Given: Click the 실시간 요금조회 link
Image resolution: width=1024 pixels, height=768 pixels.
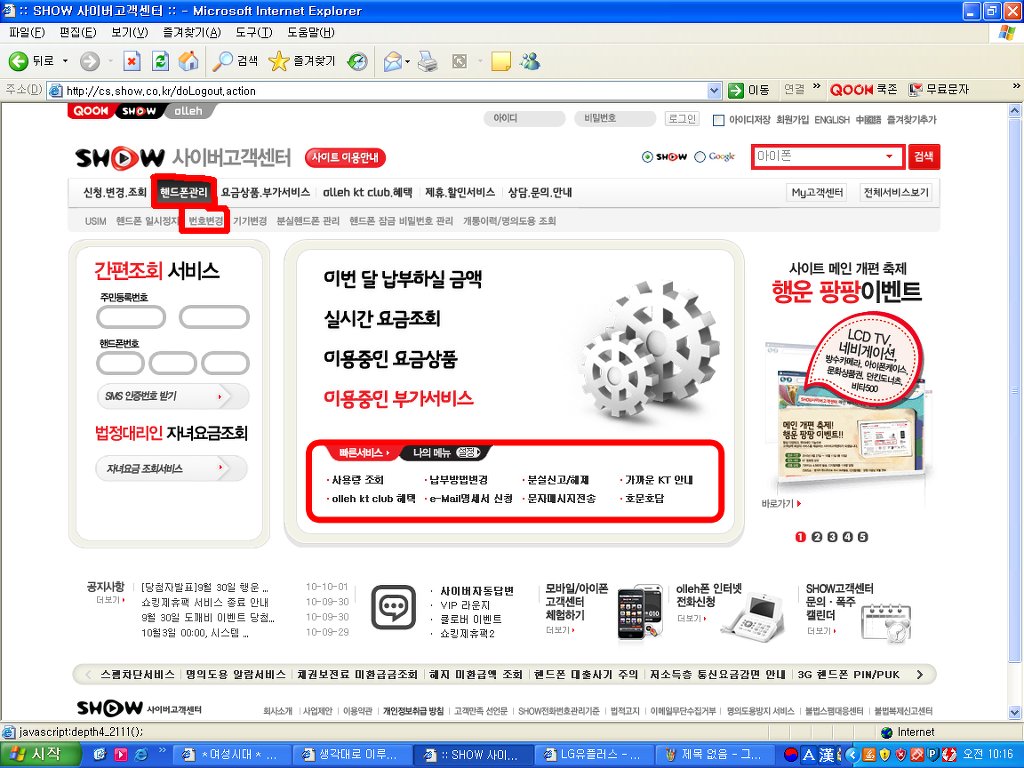Looking at the screenshot, I should click(x=382, y=319).
